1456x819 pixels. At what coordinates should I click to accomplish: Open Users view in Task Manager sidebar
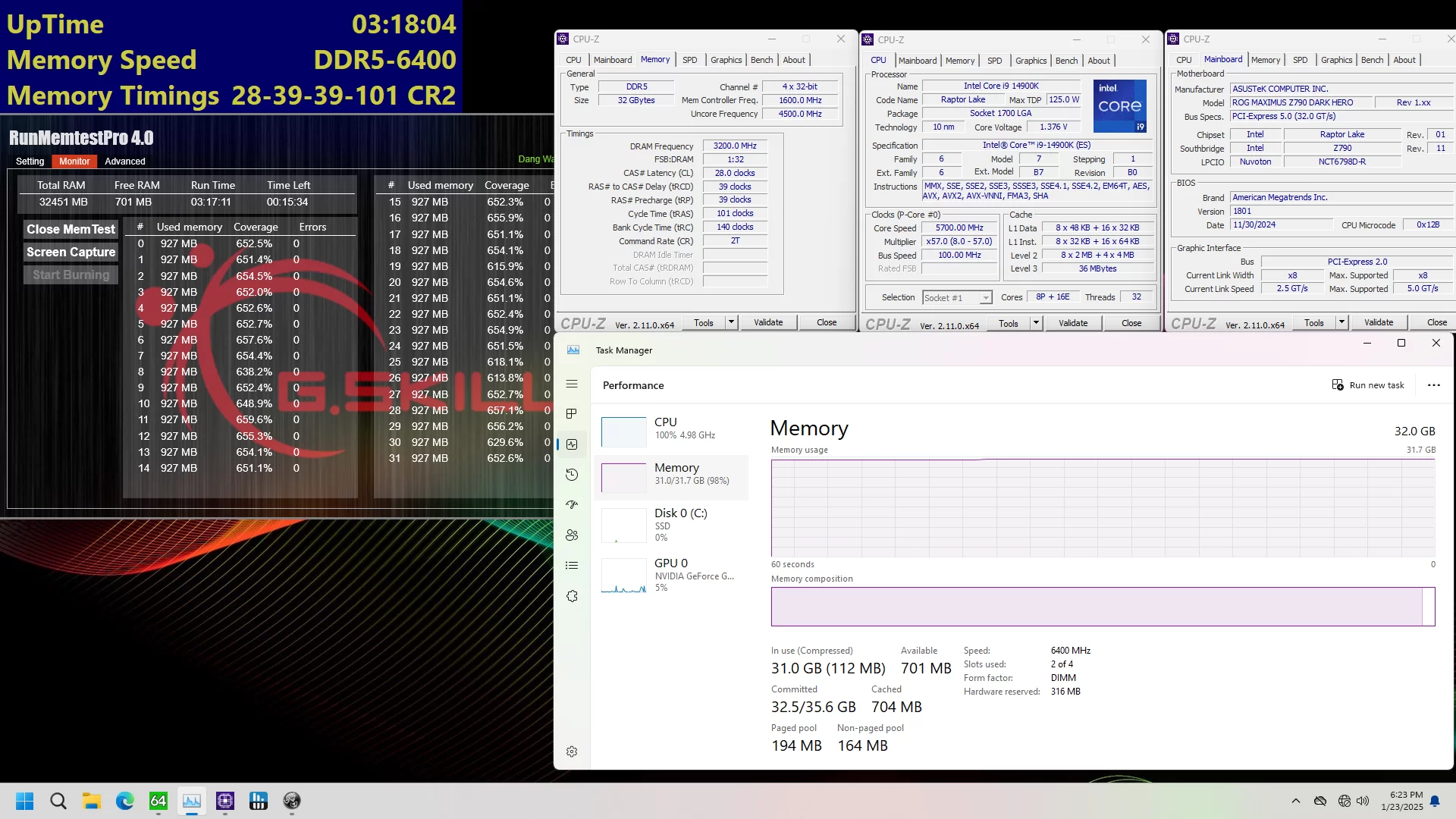572,535
